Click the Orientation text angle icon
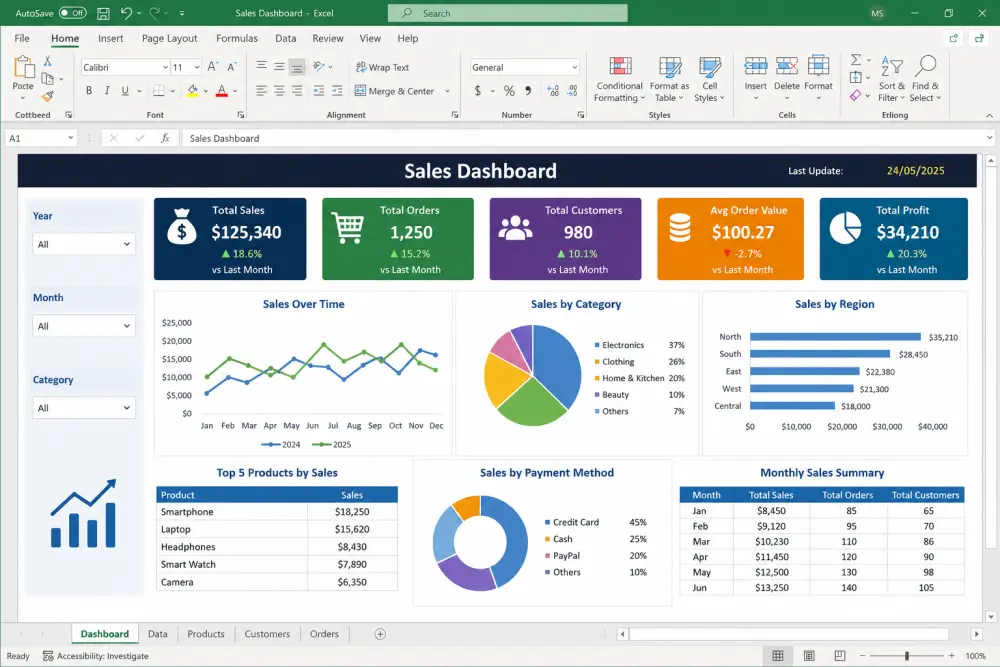 pos(319,66)
